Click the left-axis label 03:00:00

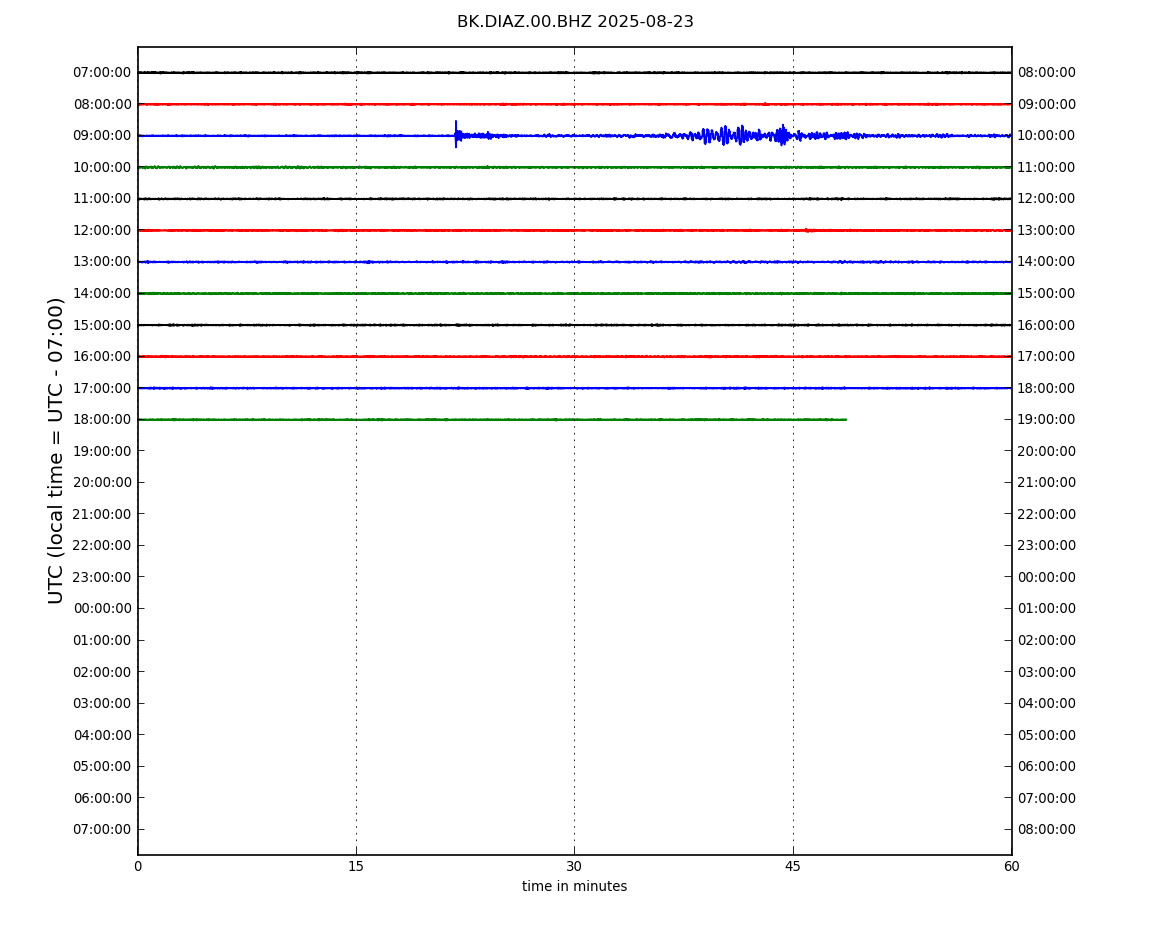[x=102, y=704]
